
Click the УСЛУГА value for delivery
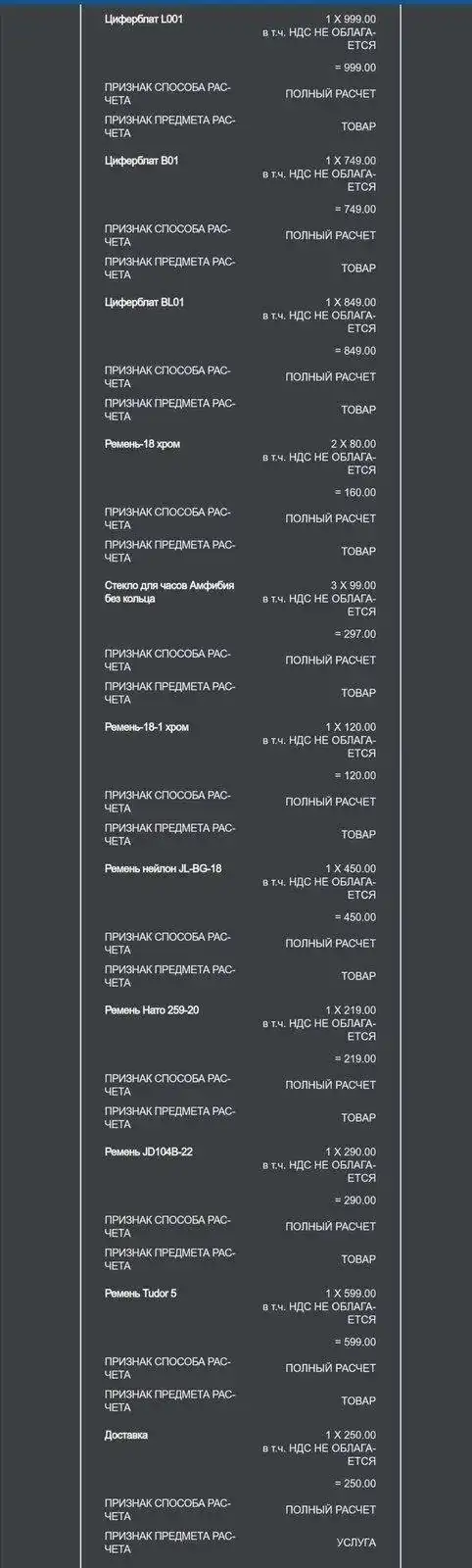point(356,1543)
